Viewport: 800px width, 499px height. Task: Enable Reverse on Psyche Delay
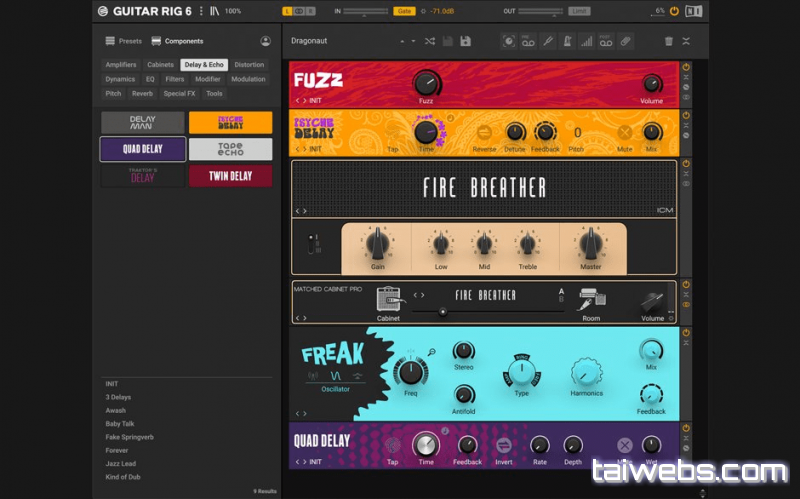(484, 133)
